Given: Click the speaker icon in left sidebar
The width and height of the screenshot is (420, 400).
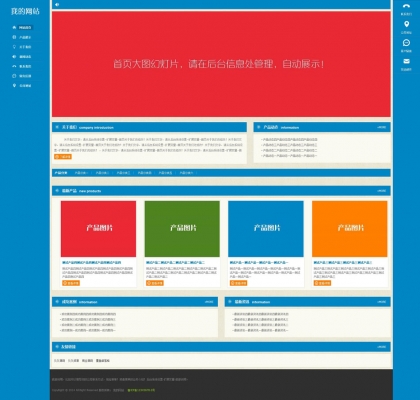Looking at the screenshot, I should [14, 56].
